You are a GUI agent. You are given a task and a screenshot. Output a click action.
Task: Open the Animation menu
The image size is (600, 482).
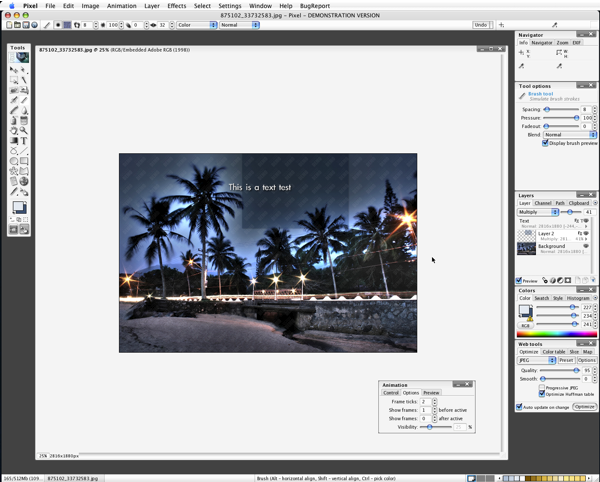click(x=122, y=6)
